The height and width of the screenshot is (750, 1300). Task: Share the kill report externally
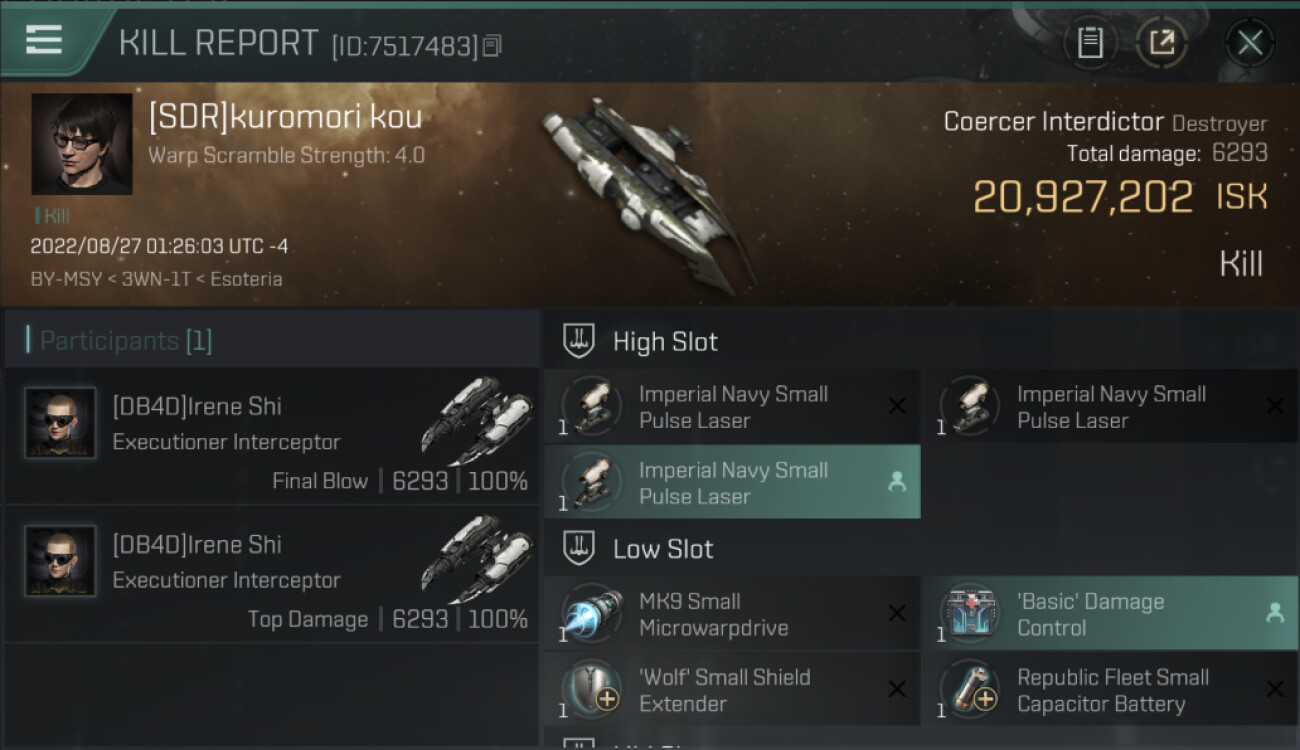1161,43
